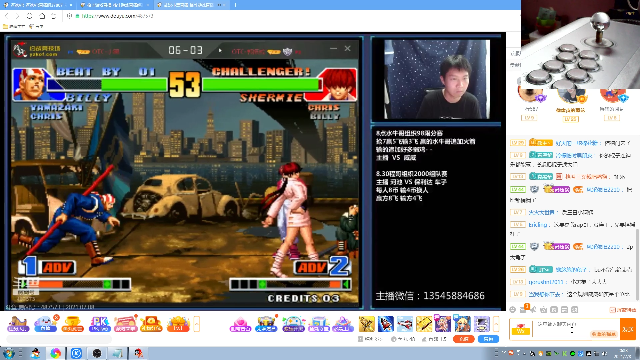Open the PK activity icon
640x360 pixels.
coord(99,324)
